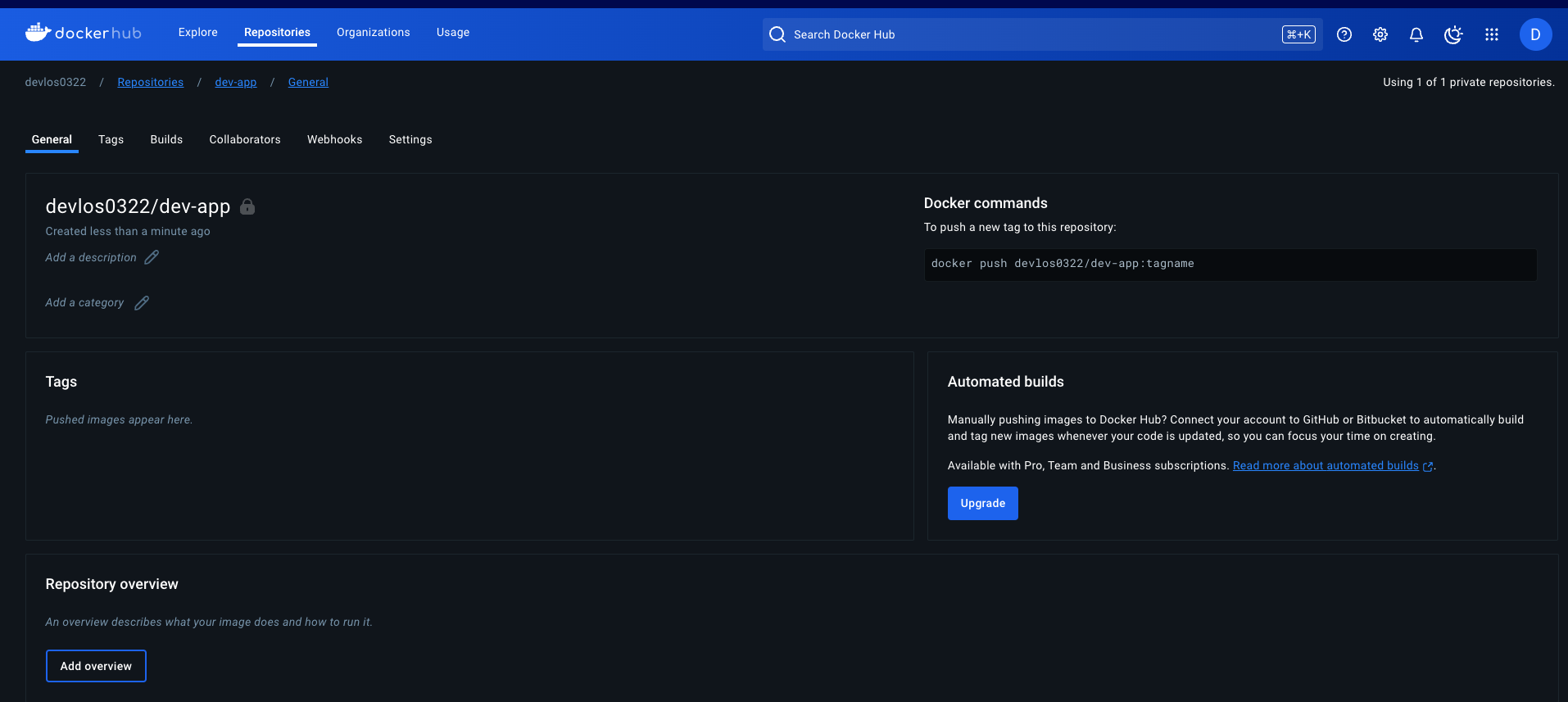Open the Explore menu

tap(198, 33)
